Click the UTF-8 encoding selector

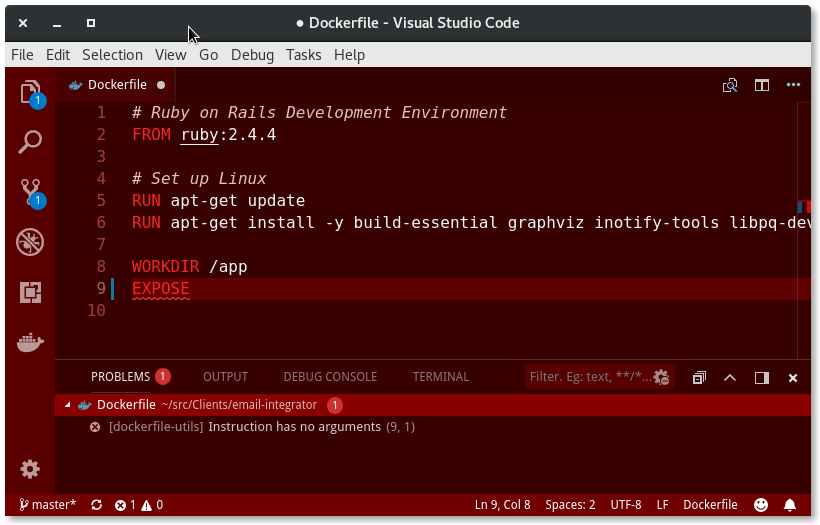tap(625, 505)
